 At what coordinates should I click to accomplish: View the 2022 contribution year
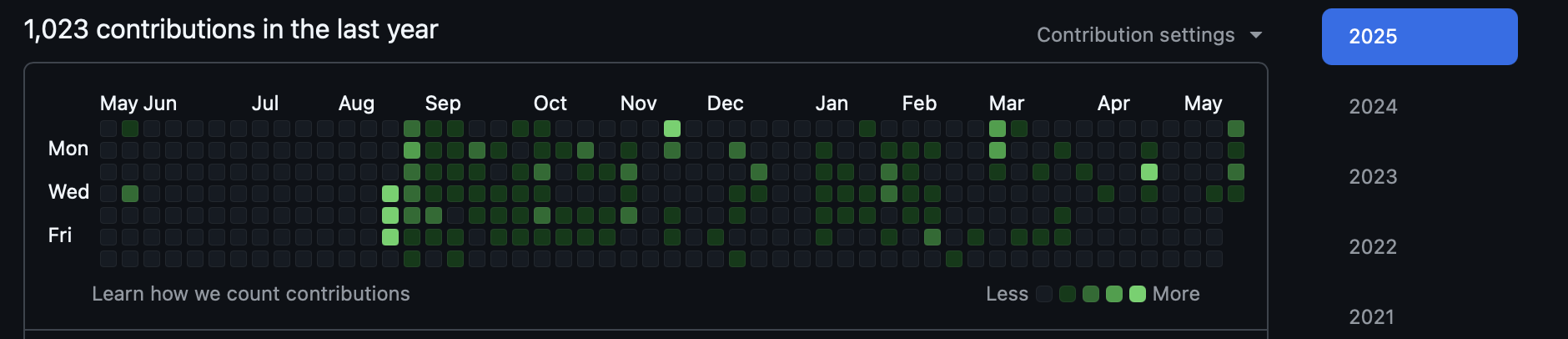click(1373, 247)
